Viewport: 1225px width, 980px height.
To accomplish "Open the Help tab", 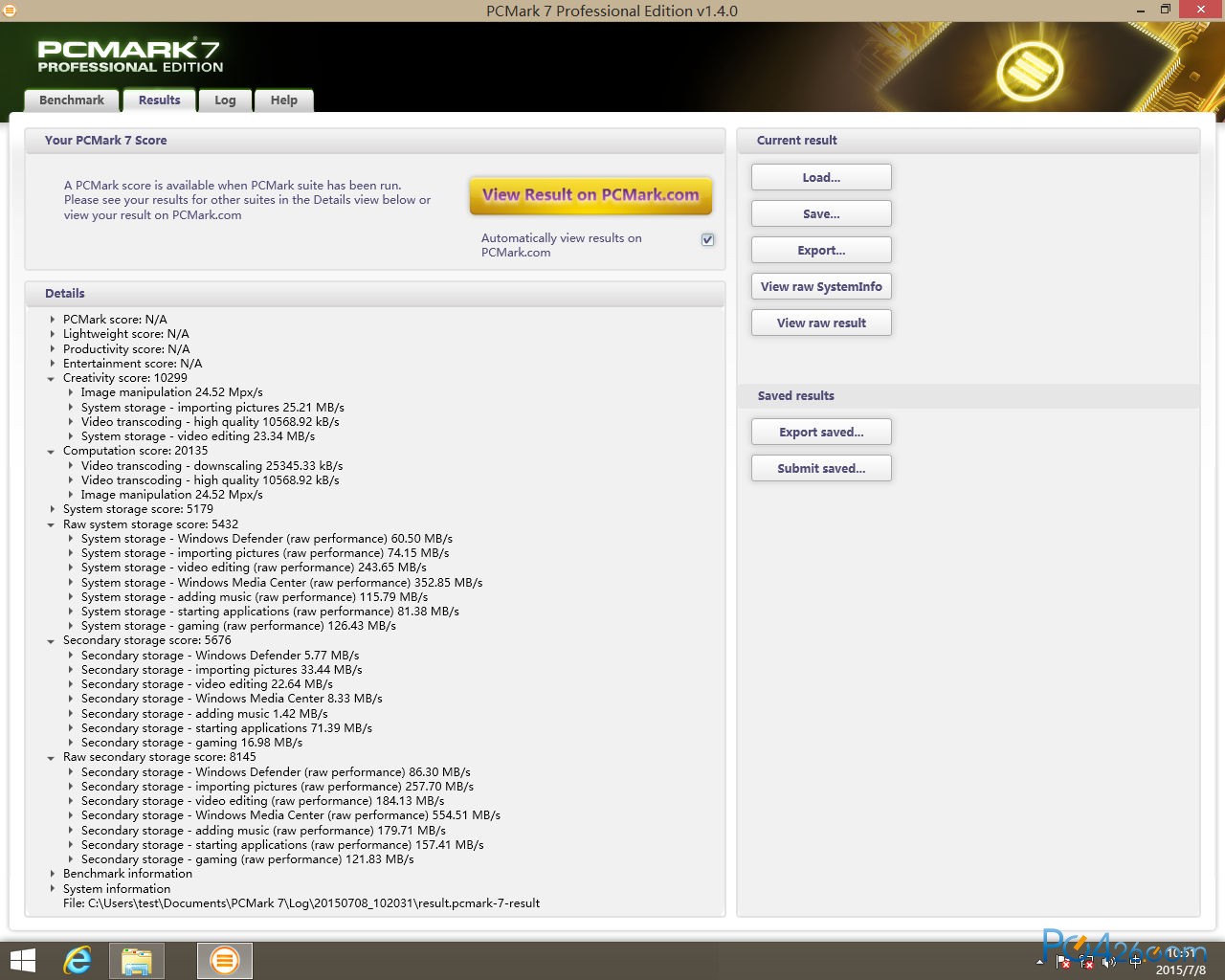I will pos(283,100).
